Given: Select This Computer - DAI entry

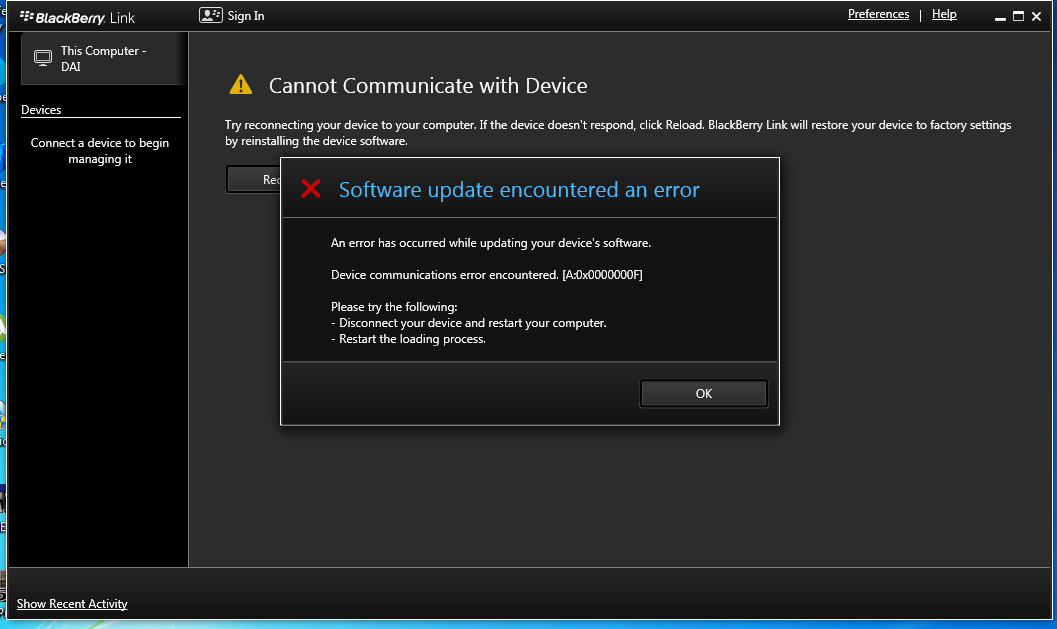Looking at the screenshot, I should [103, 58].
